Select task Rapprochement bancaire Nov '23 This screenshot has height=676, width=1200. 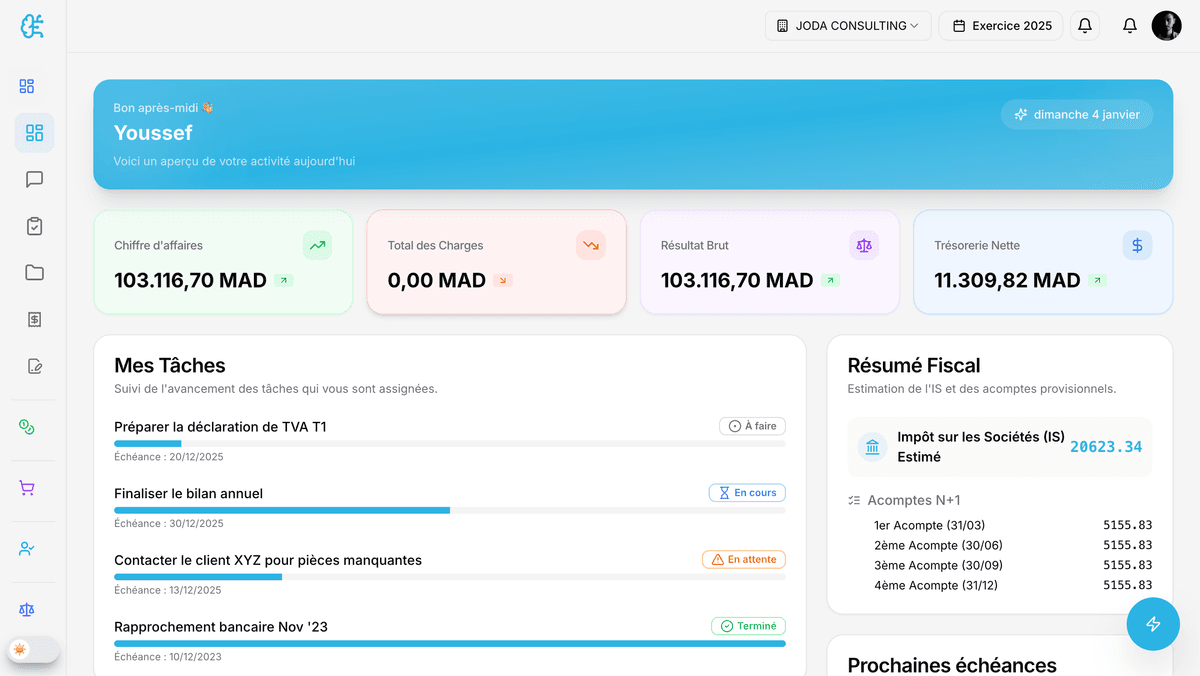221,627
